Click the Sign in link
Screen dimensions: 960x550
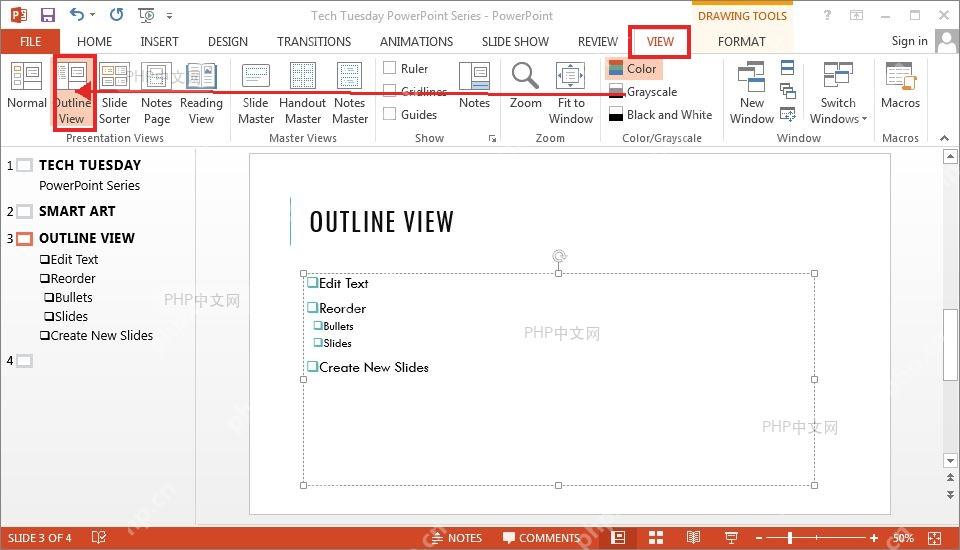click(909, 41)
